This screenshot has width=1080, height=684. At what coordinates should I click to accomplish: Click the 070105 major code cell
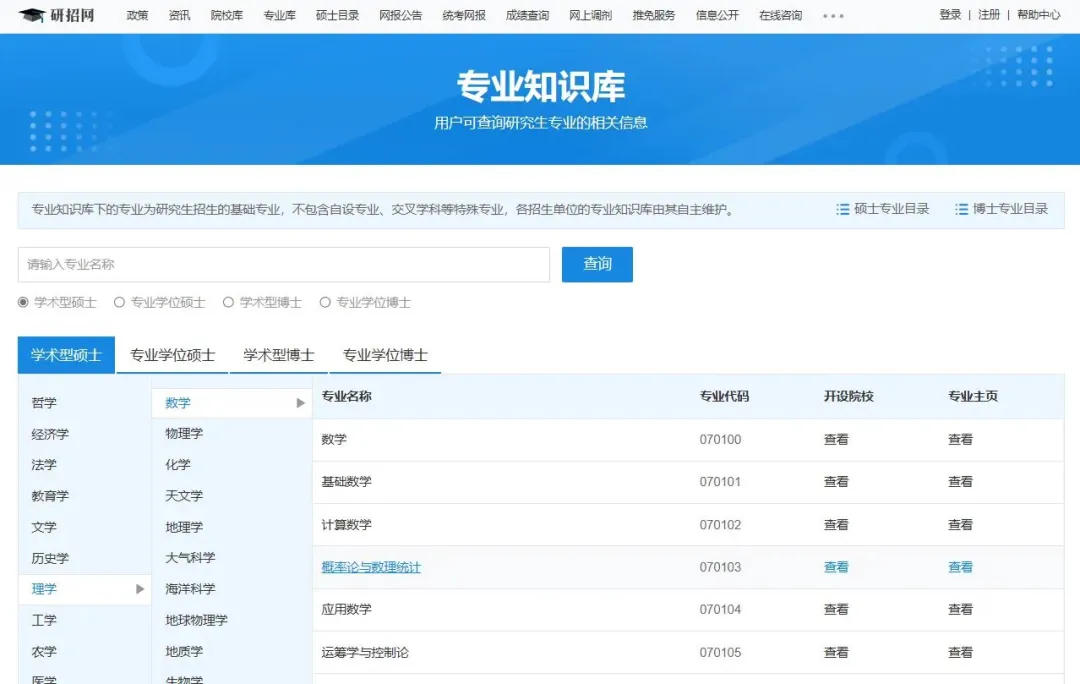point(720,652)
